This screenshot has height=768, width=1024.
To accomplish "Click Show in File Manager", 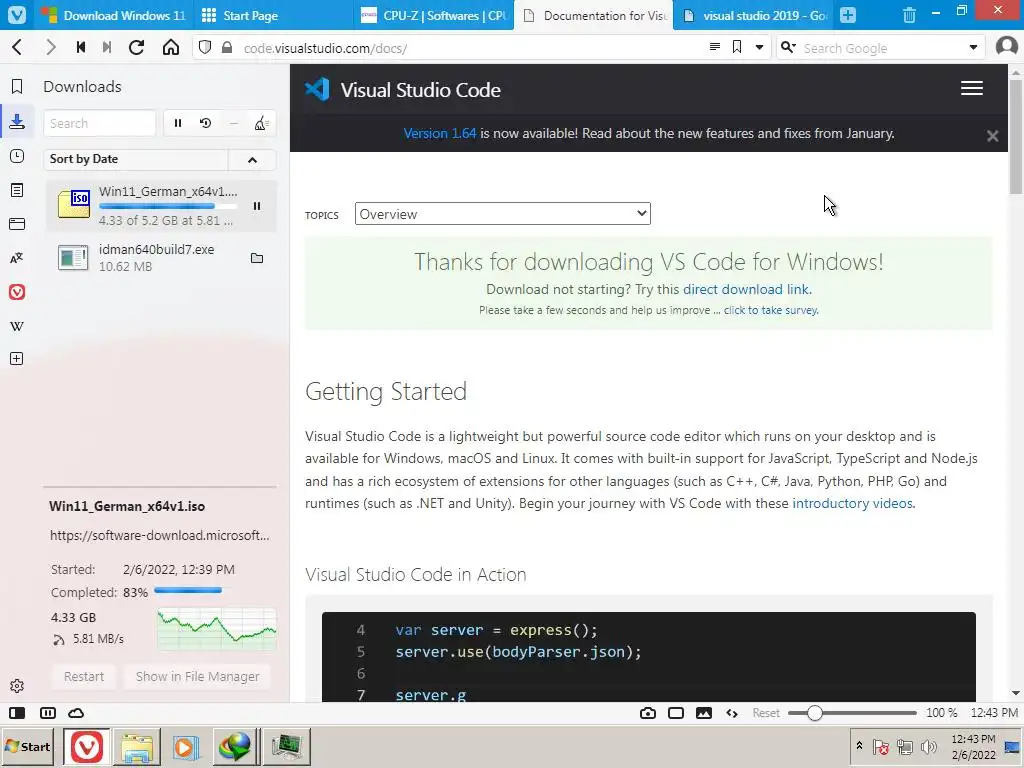I will tap(197, 677).
